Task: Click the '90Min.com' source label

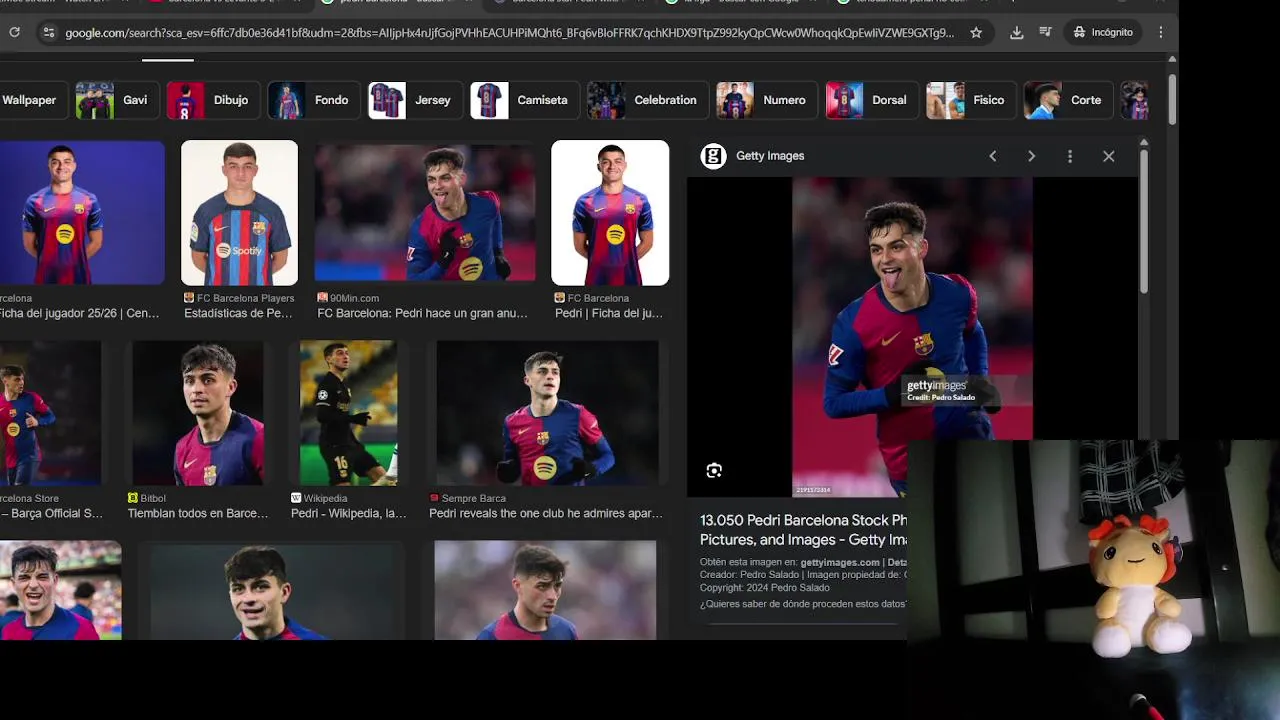Action: tap(354, 298)
